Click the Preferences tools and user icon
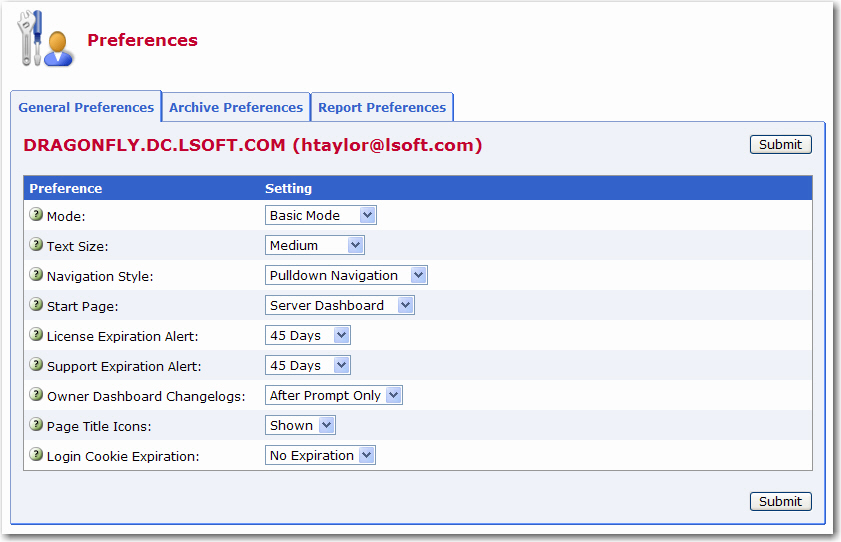Viewport: 841px width, 542px height. pos(45,39)
